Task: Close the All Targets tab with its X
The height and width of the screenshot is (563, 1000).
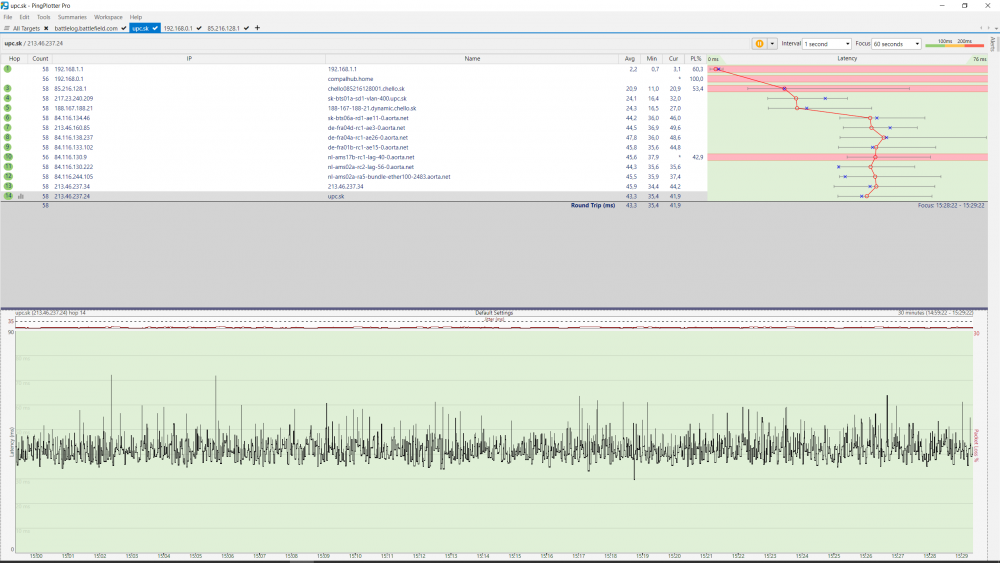Action: point(48,28)
